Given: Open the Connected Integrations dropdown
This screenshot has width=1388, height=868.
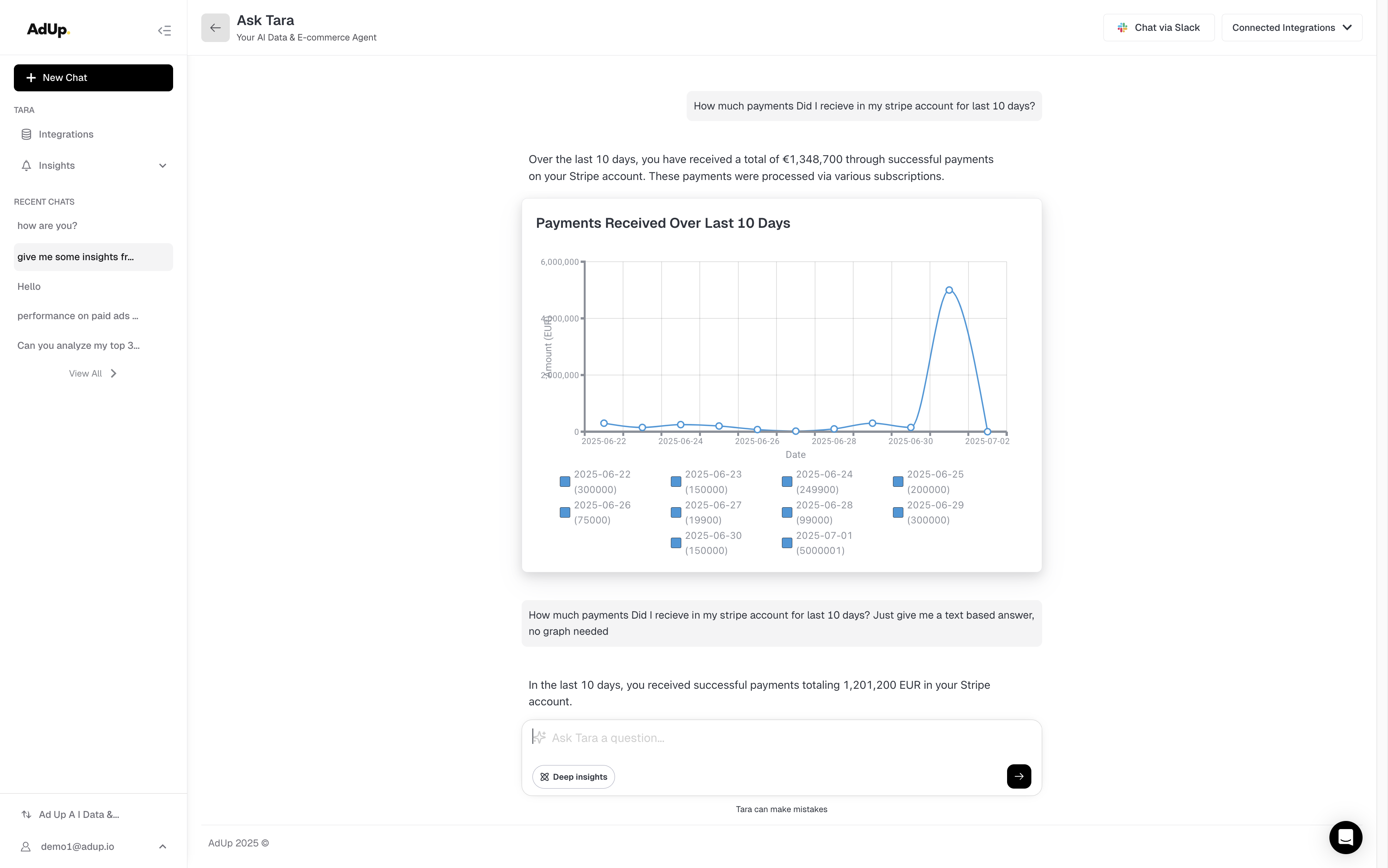Looking at the screenshot, I should [x=1292, y=27].
